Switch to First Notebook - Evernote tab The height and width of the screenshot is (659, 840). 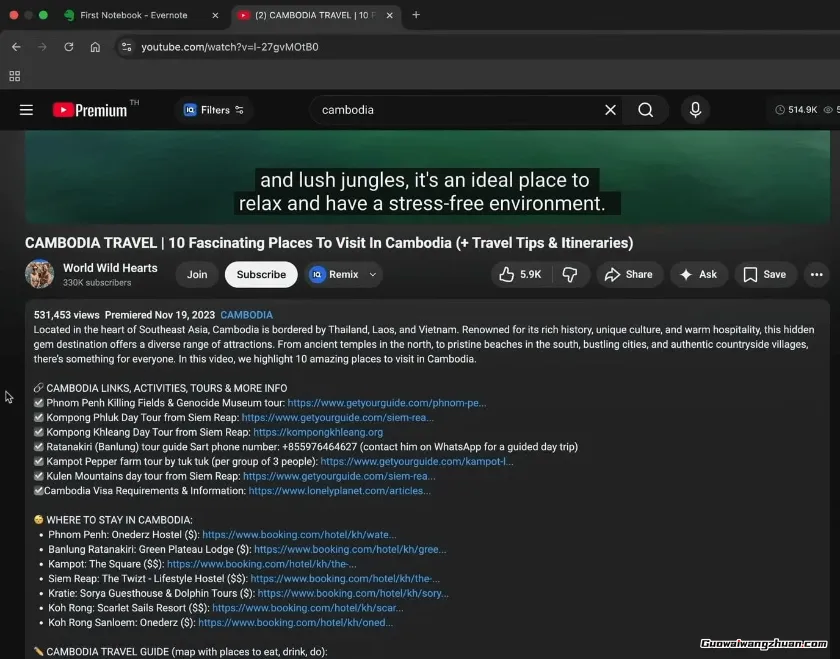(133, 15)
